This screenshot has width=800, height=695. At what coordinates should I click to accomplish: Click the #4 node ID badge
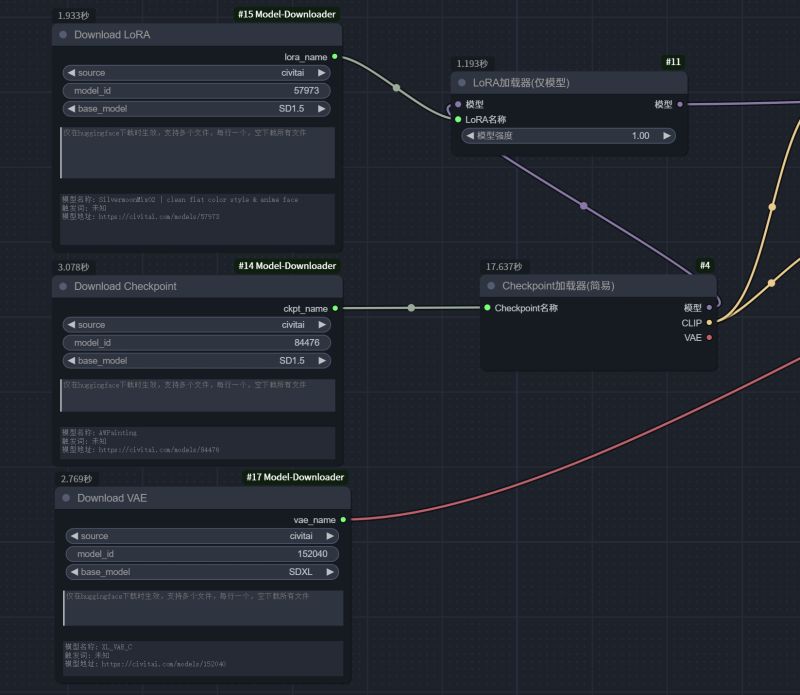coord(705,265)
